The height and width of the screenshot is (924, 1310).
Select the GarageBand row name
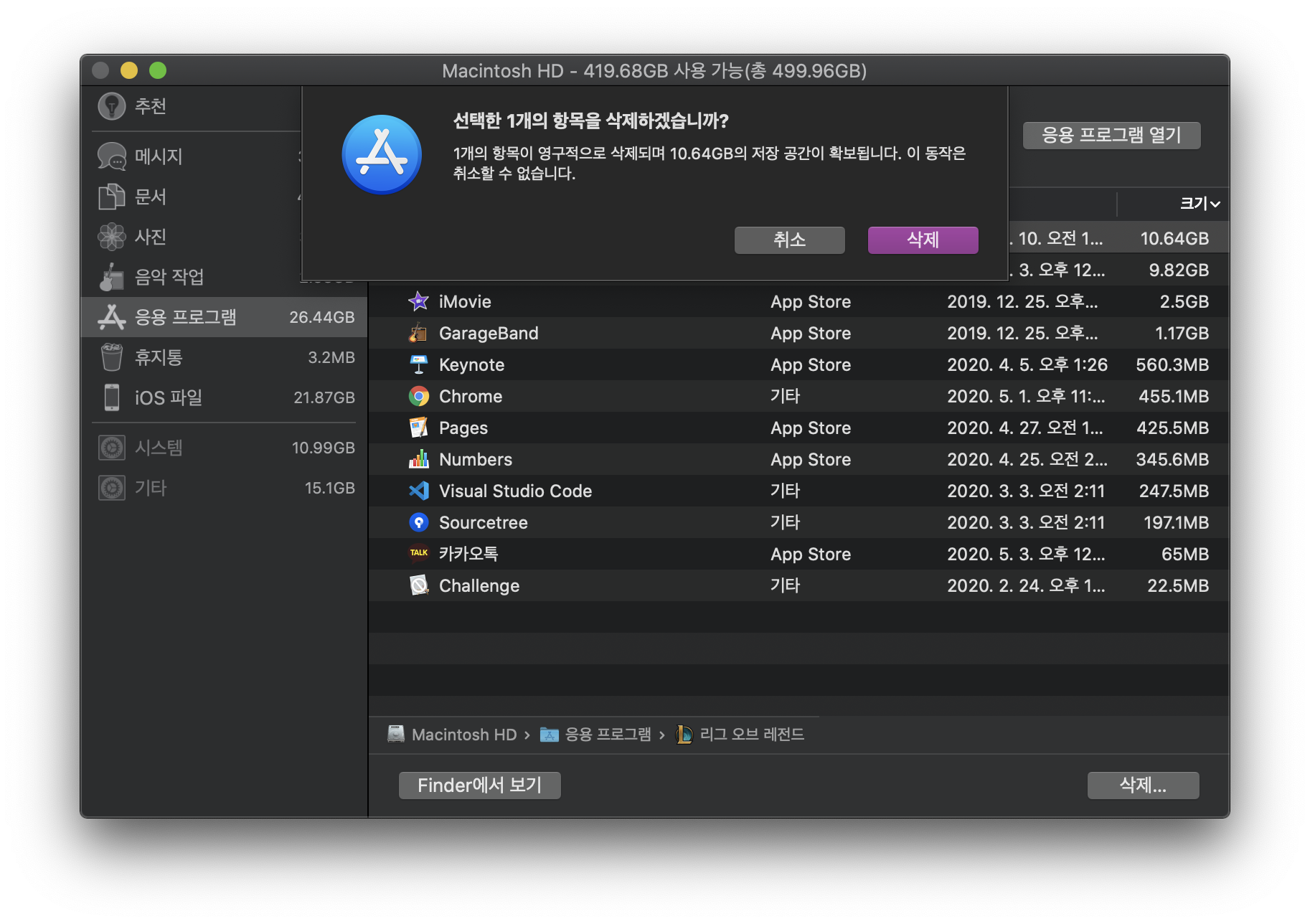(489, 334)
